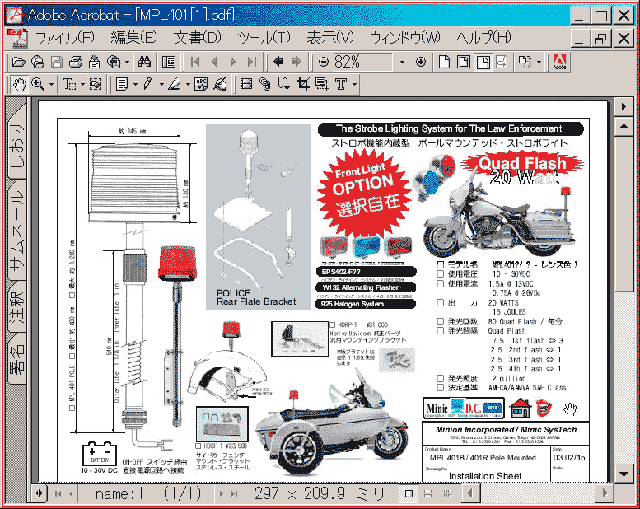640x509 pixels.
Task: Click the Open Web Page icon
Action: click(x=38, y=62)
